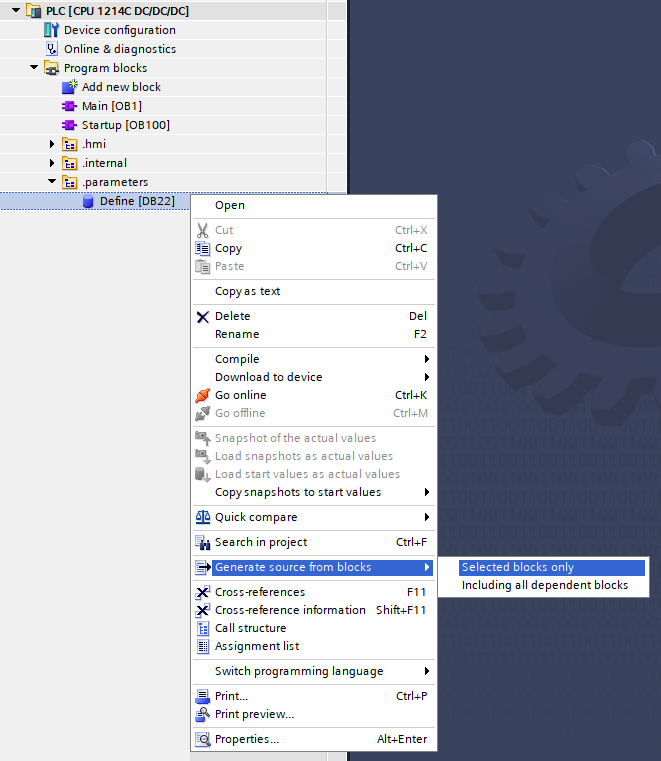This screenshot has width=661, height=761.
Task: Click the Startup [OB100] block icon
Action: (69, 125)
